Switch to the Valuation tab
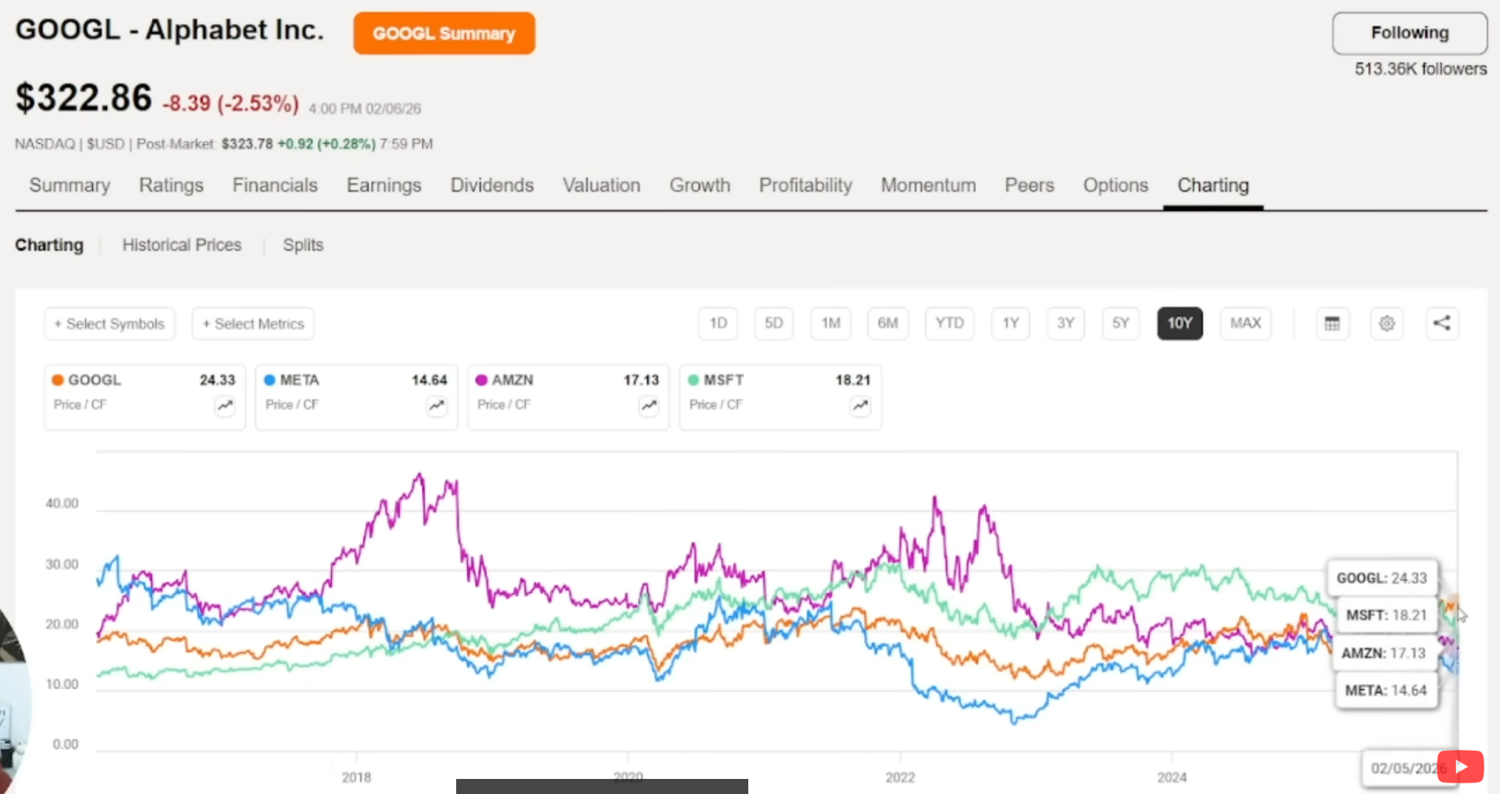The height and width of the screenshot is (794, 1500). (x=601, y=185)
